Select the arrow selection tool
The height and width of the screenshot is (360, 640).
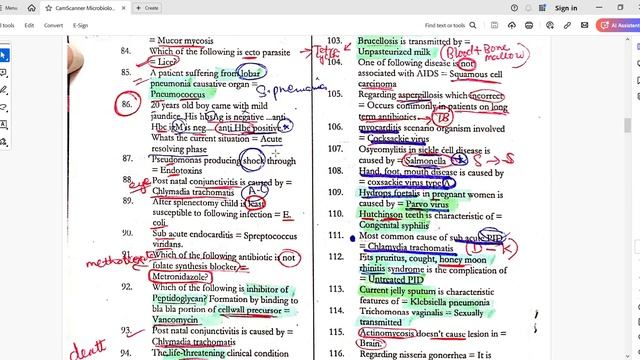[x=4, y=56]
